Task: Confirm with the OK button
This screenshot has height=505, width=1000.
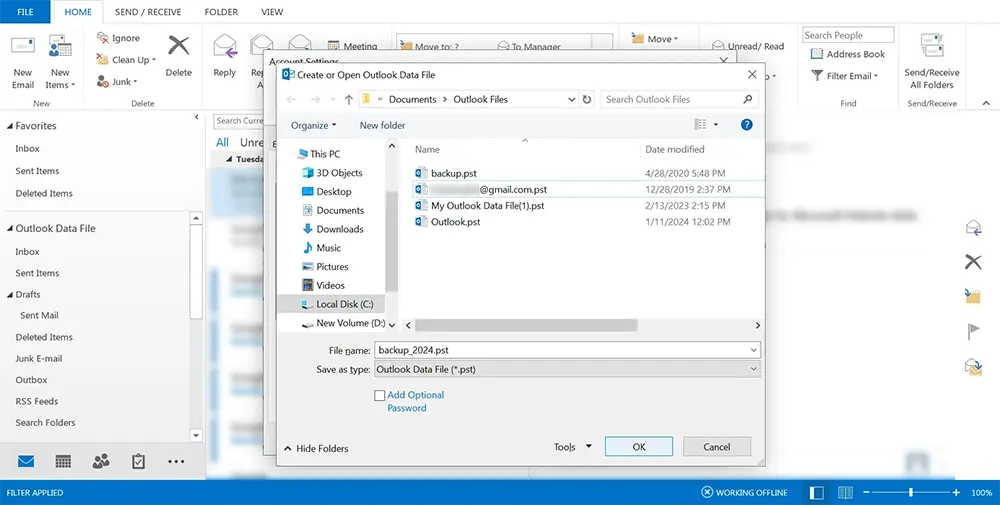Action: tap(639, 447)
